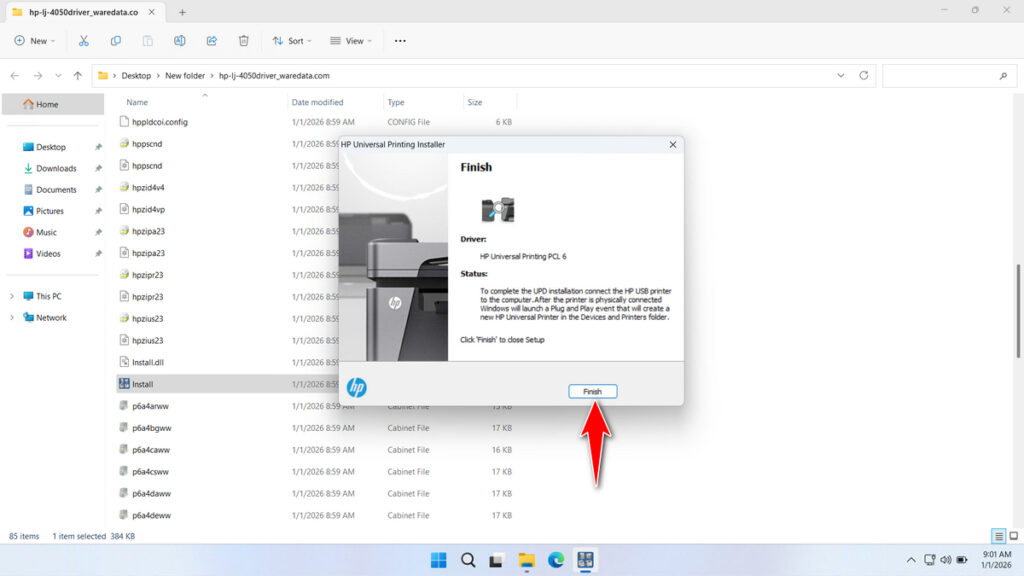
Task: Click the speaker icon in the system tray
Action: [x=946, y=560]
